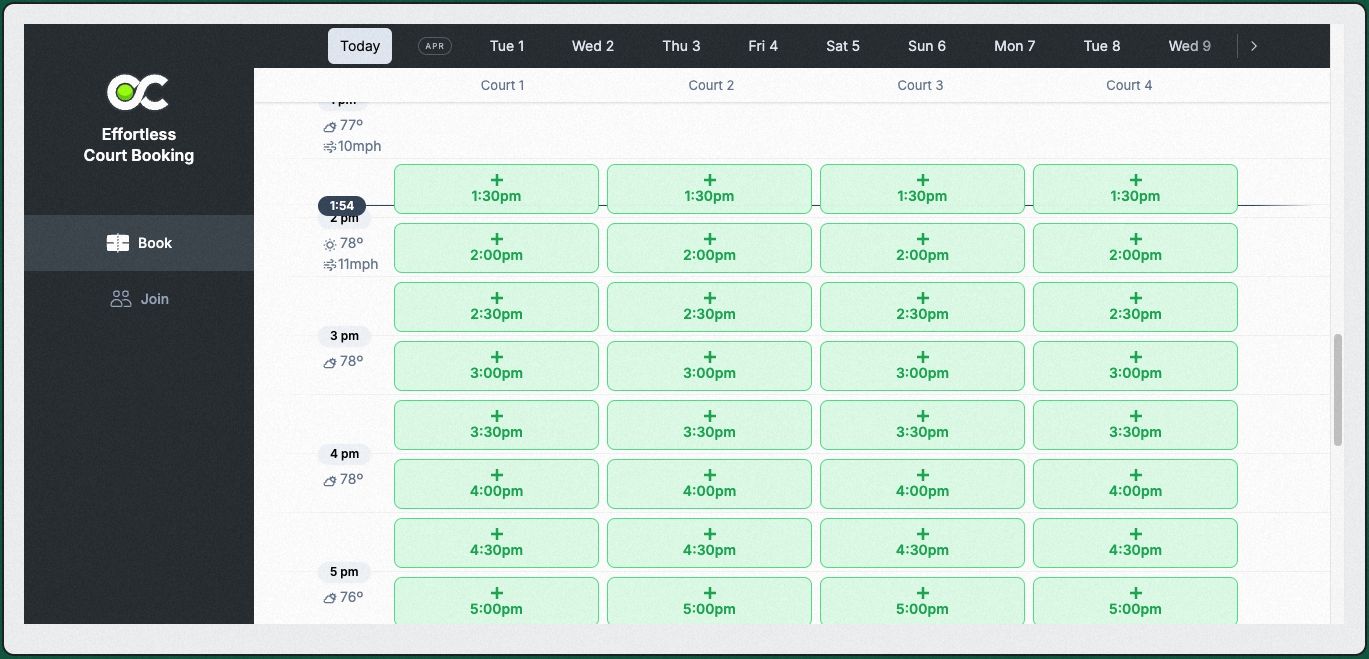The height and width of the screenshot is (659, 1369).
Task: Open the Mon 7 date tab
Action: (x=1015, y=46)
